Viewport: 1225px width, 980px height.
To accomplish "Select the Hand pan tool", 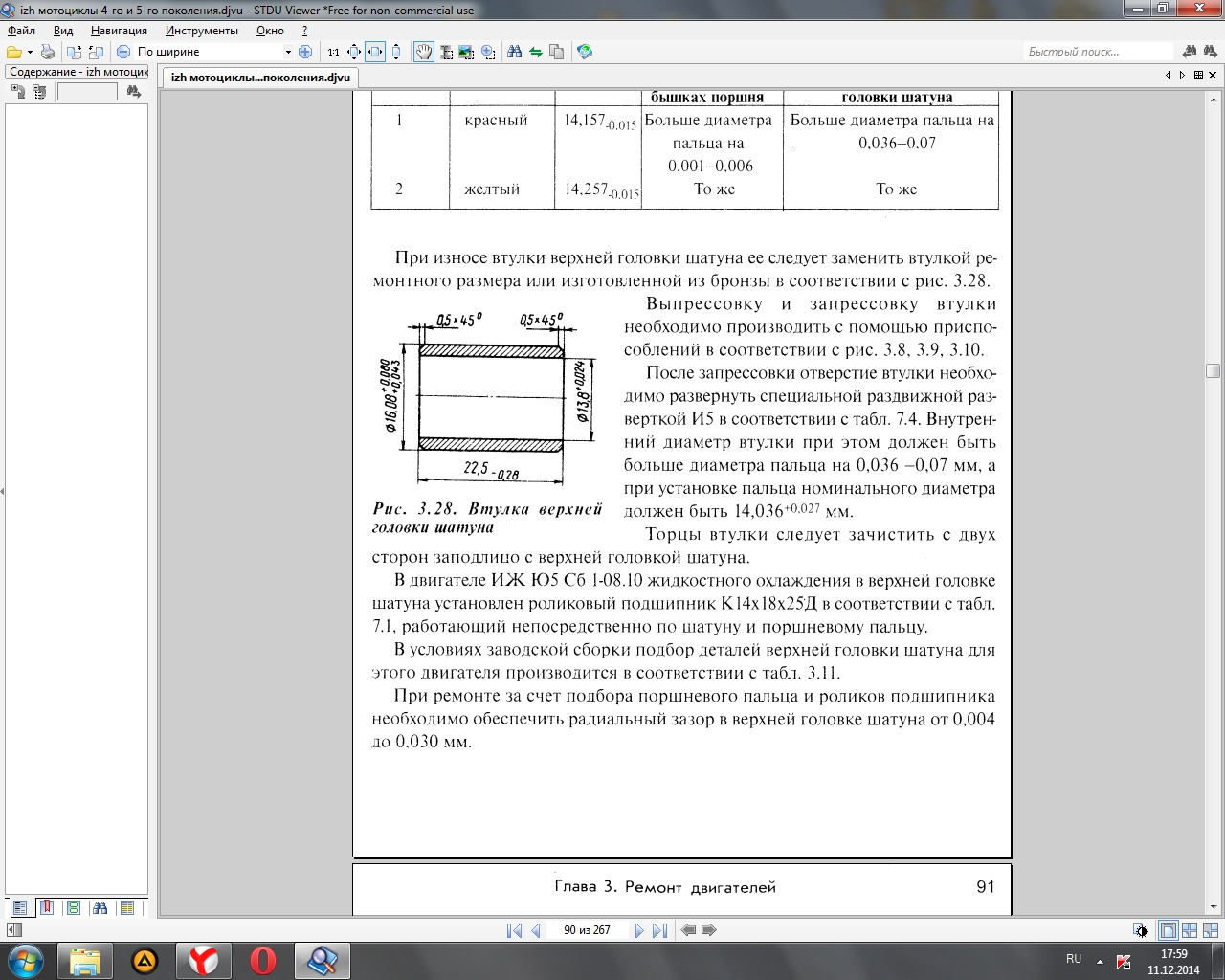I will pos(423,52).
